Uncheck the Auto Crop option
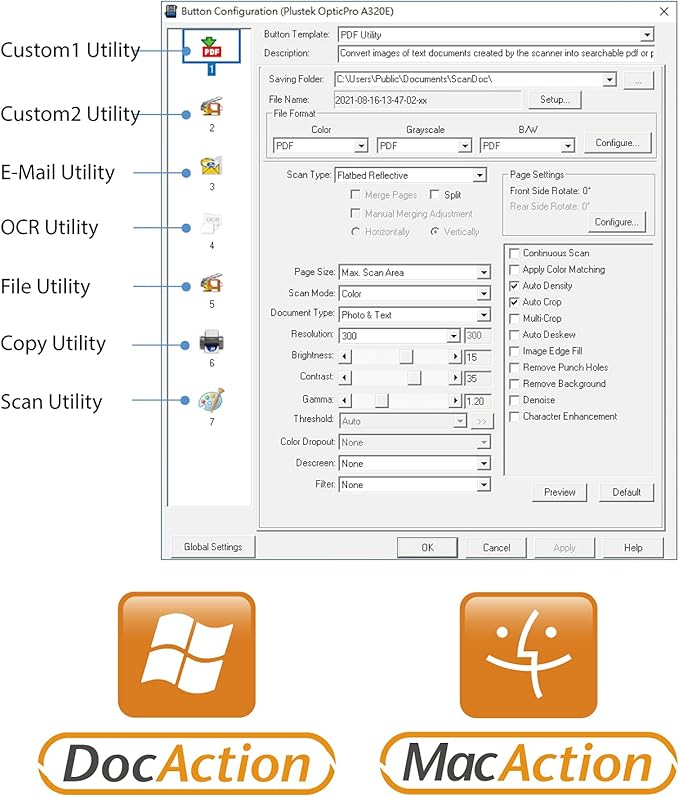Screen dimensions: 679x797 coord(514,302)
